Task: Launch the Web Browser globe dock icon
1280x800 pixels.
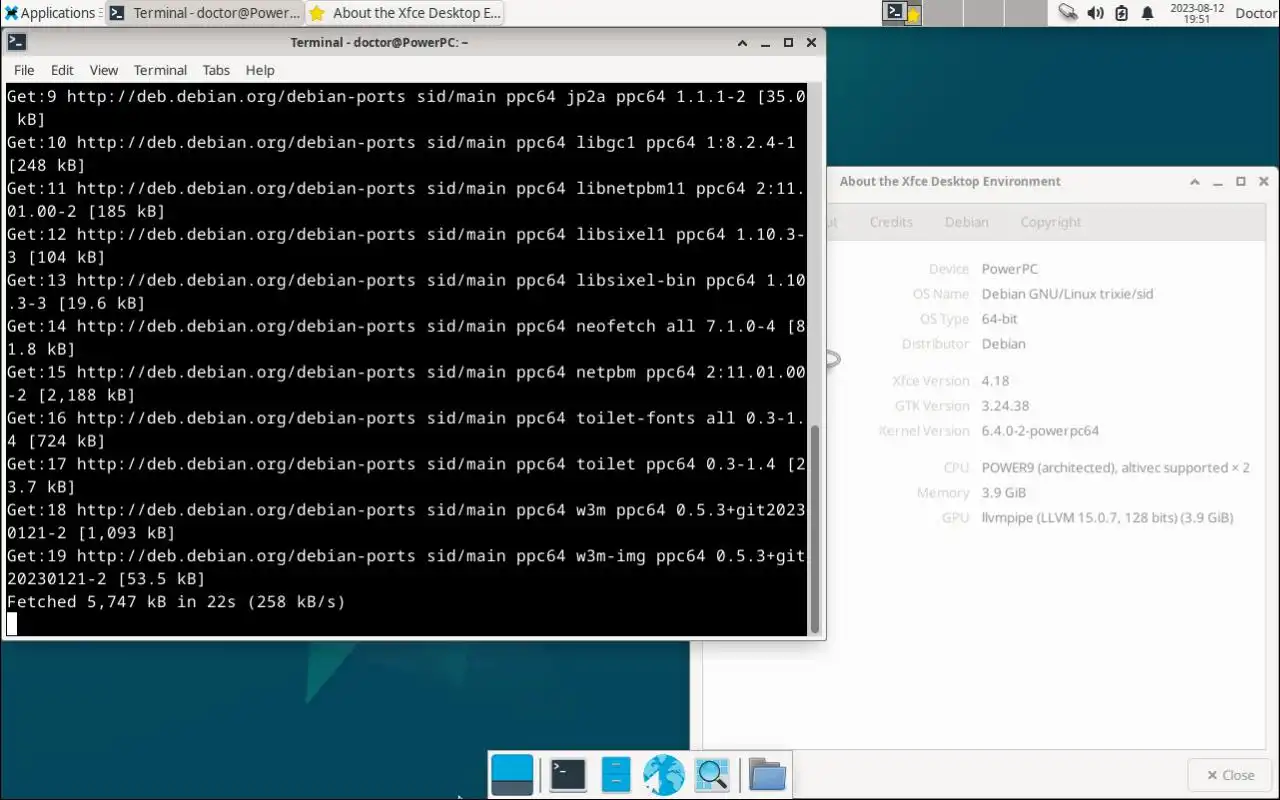Action: [664, 775]
